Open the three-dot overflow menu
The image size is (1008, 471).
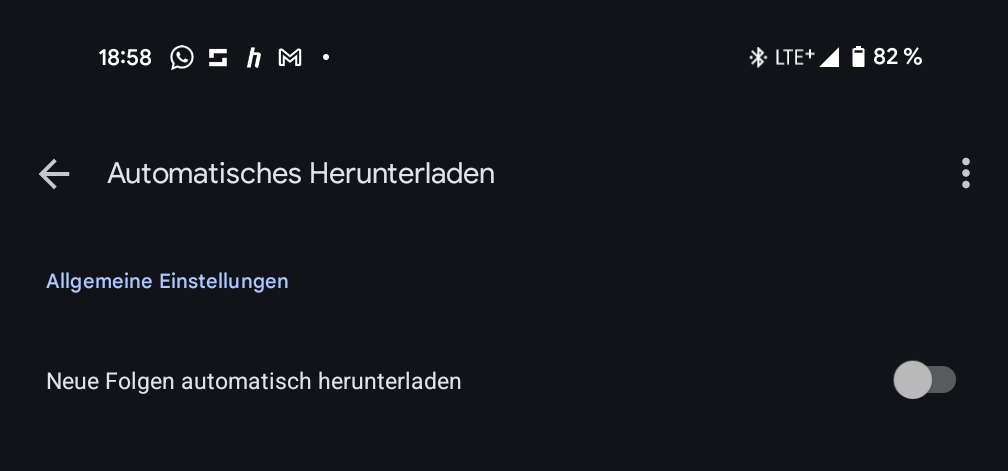click(966, 173)
